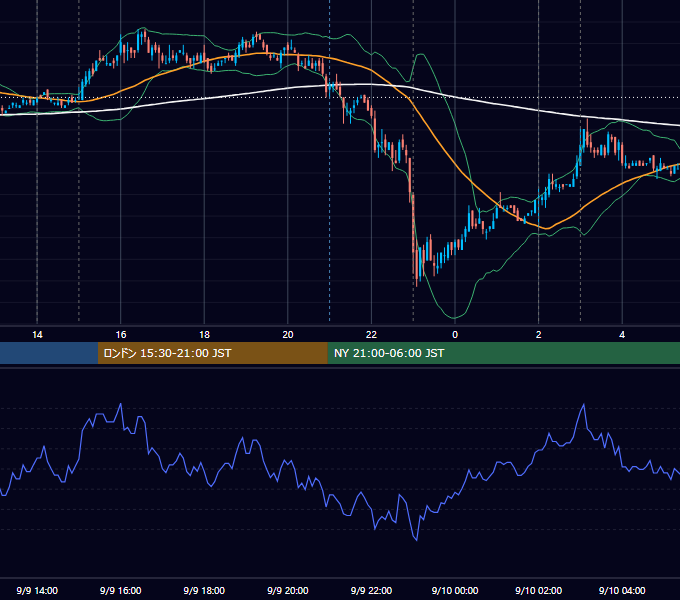The height and width of the screenshot is (600, 680).
Task: Click the 9/9 16:00 oscillator time label
Action: 121,590
